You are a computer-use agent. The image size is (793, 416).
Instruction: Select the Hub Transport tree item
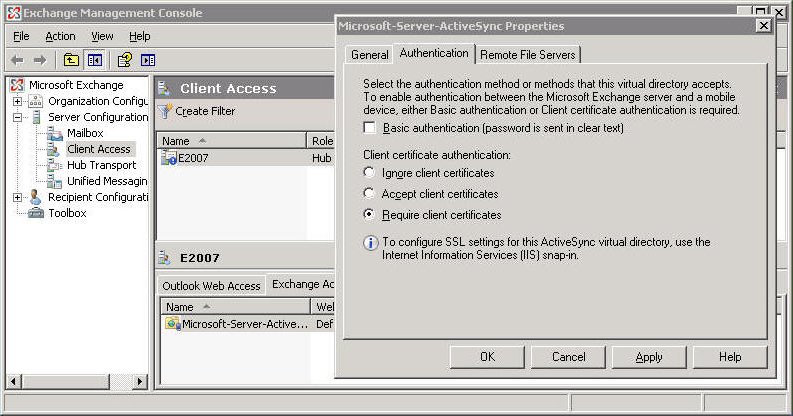102,165
